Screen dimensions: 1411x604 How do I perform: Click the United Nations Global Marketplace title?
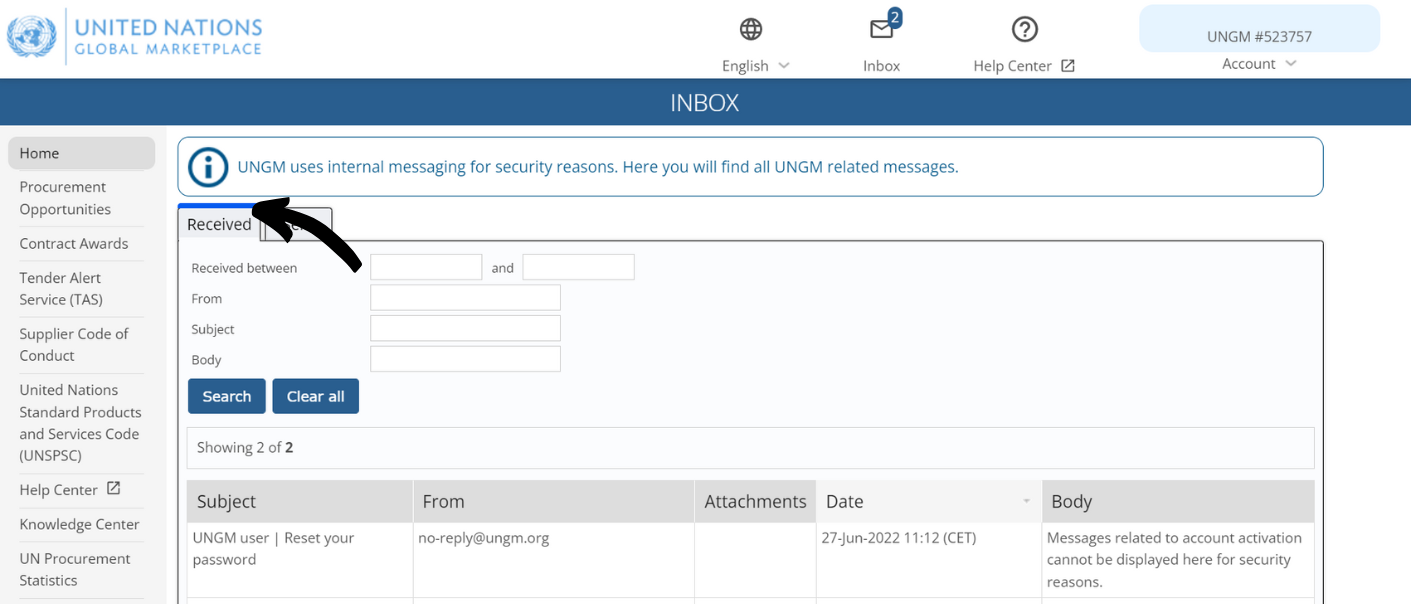pos(168,36)
